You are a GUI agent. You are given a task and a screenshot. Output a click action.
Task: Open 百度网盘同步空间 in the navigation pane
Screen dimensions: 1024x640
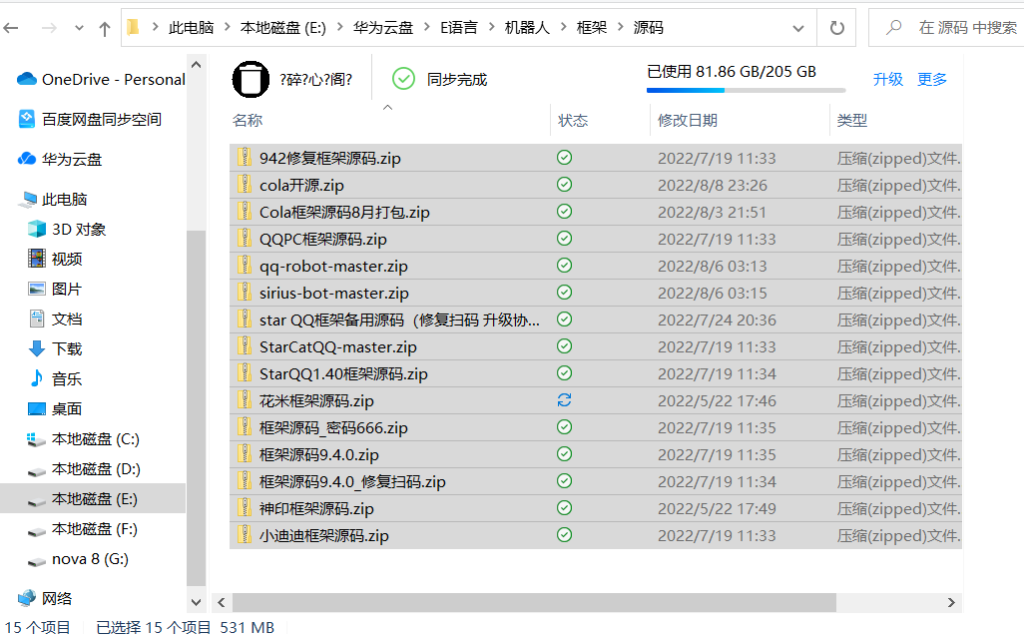101,119
